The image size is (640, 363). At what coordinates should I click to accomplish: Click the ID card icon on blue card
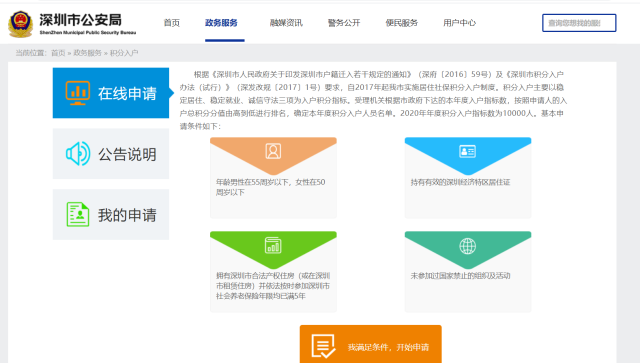467,151
